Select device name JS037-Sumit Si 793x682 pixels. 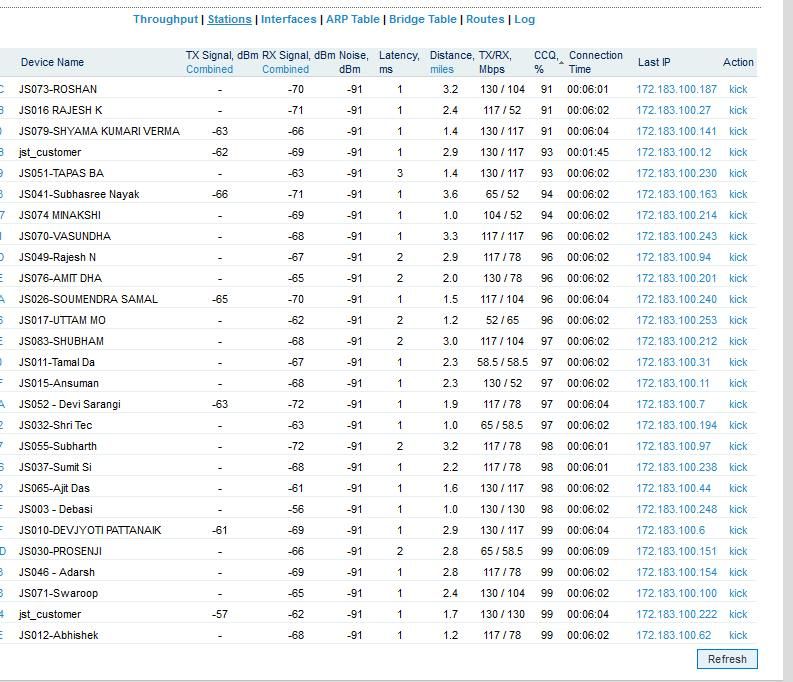click(55, 468)
